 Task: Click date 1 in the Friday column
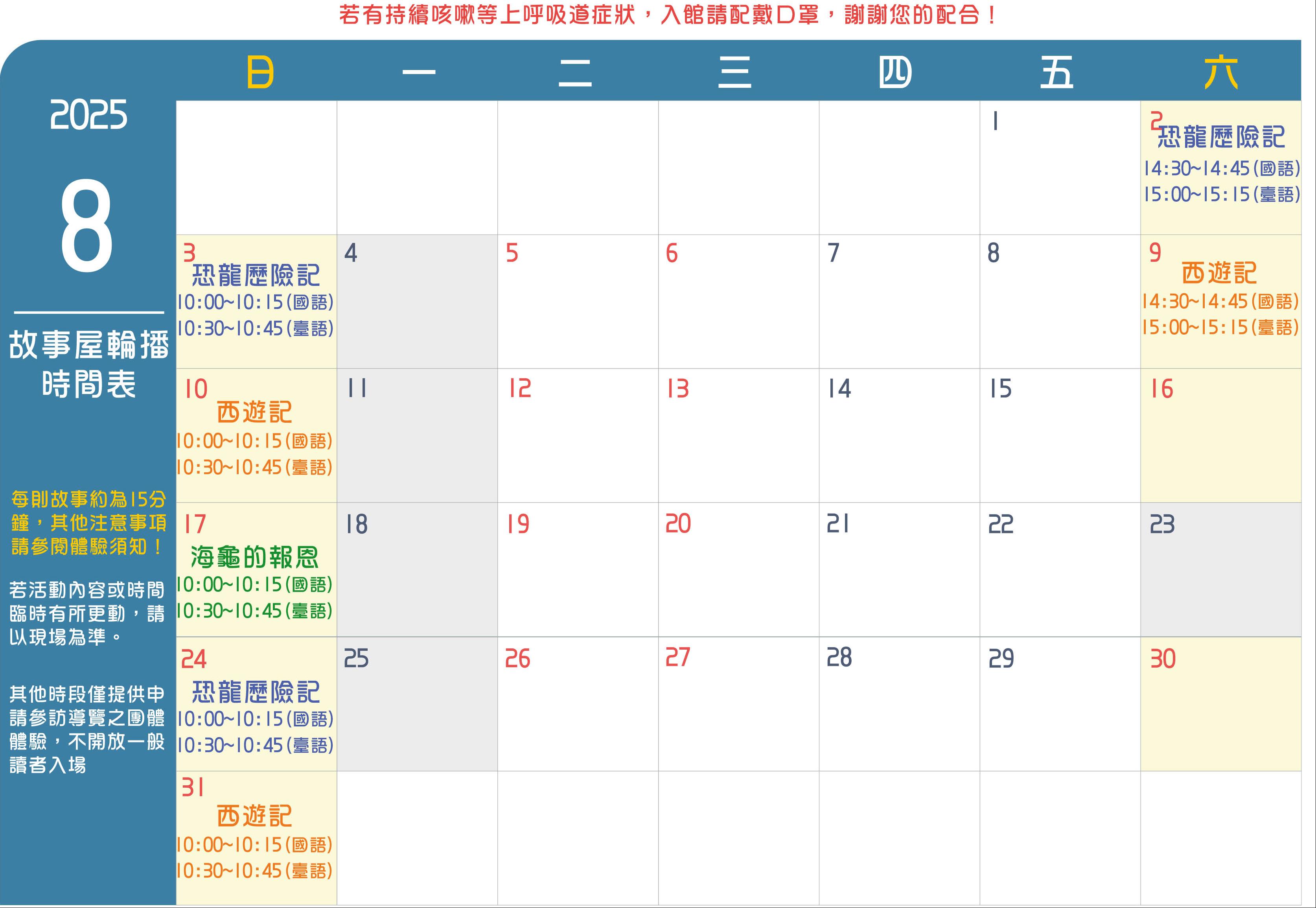pos(995,121)
